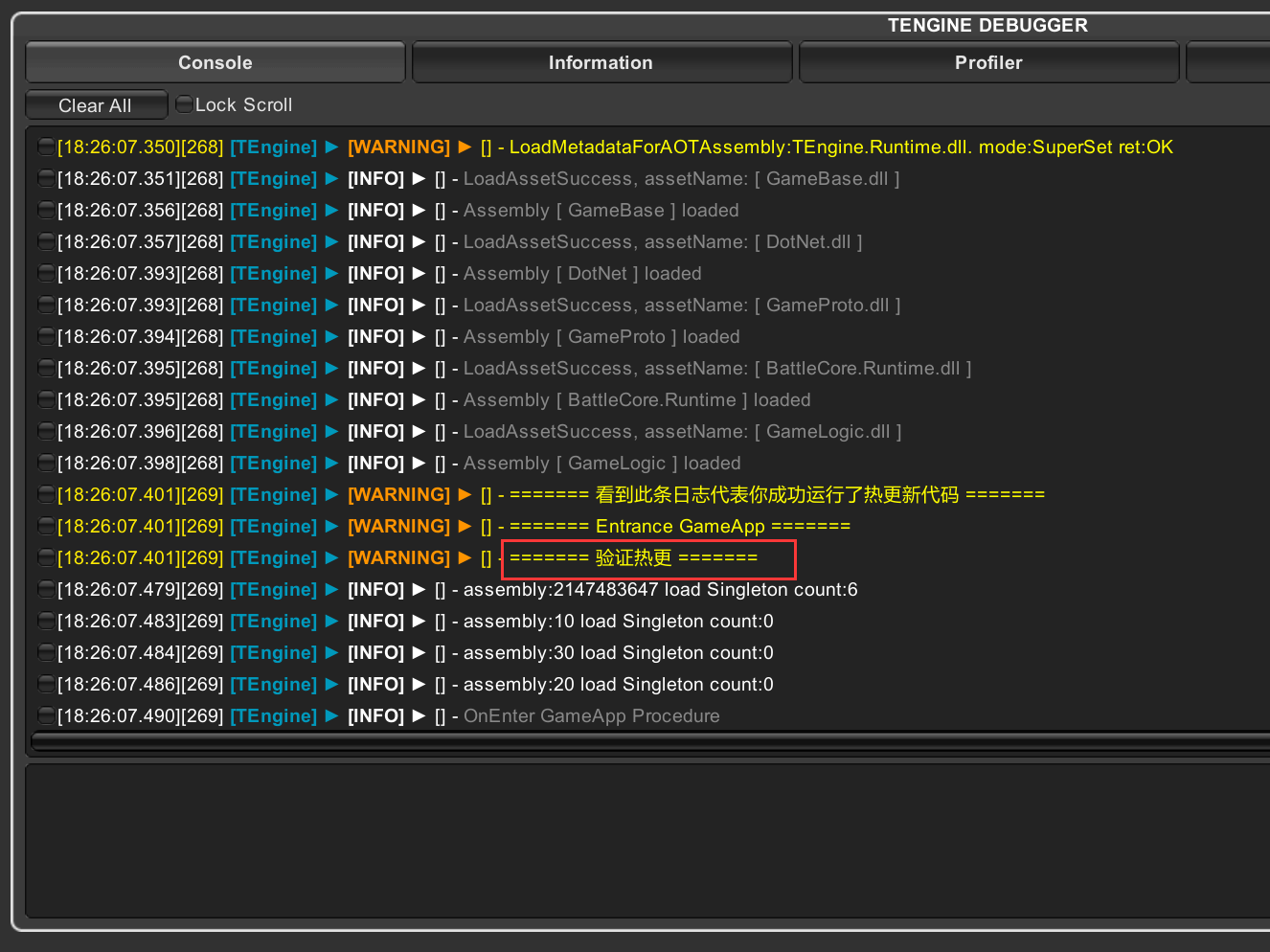The image size is (1270, 952).
Task: Switch to the Console tab
Action: [215, 63]
